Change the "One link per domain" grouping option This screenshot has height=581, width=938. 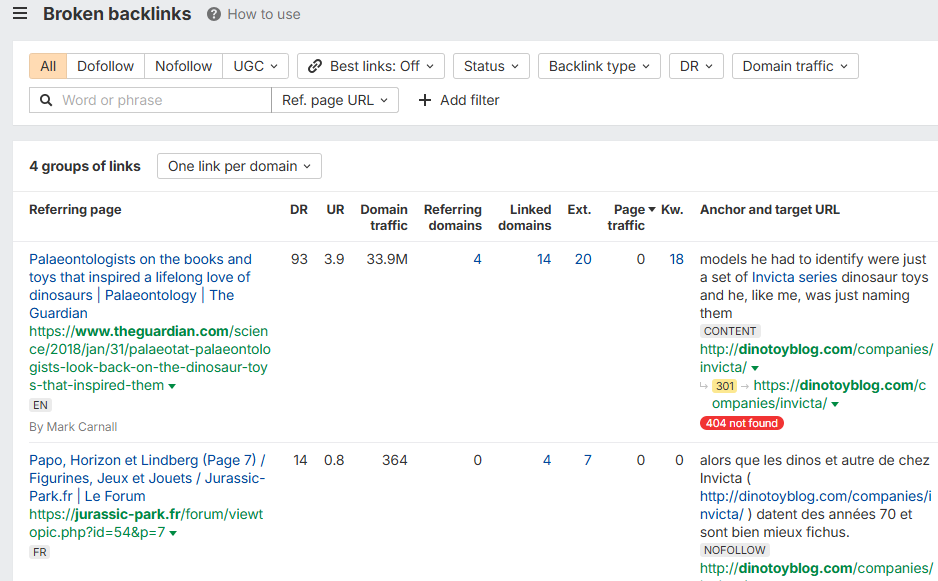tap(239, 166)
